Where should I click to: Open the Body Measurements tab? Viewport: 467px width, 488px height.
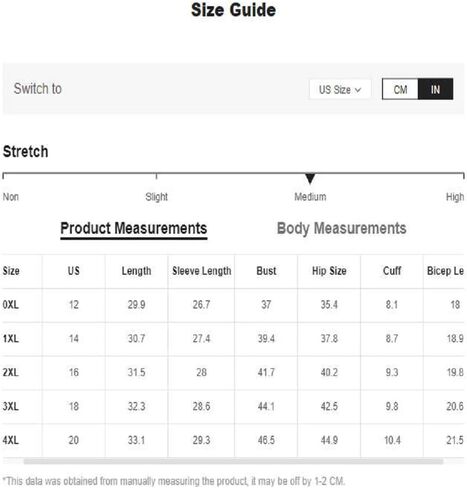(x=341, y=229)
